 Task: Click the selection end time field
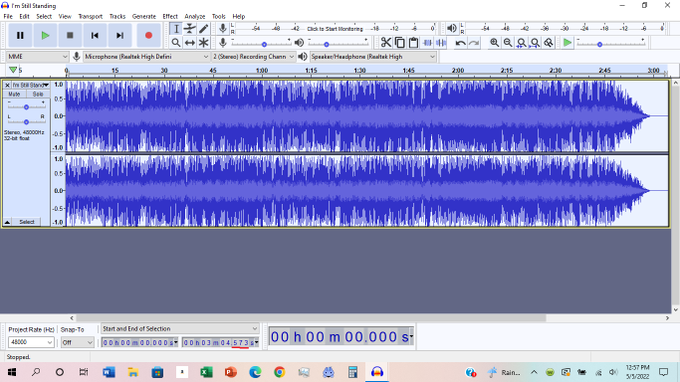point(220,343)
